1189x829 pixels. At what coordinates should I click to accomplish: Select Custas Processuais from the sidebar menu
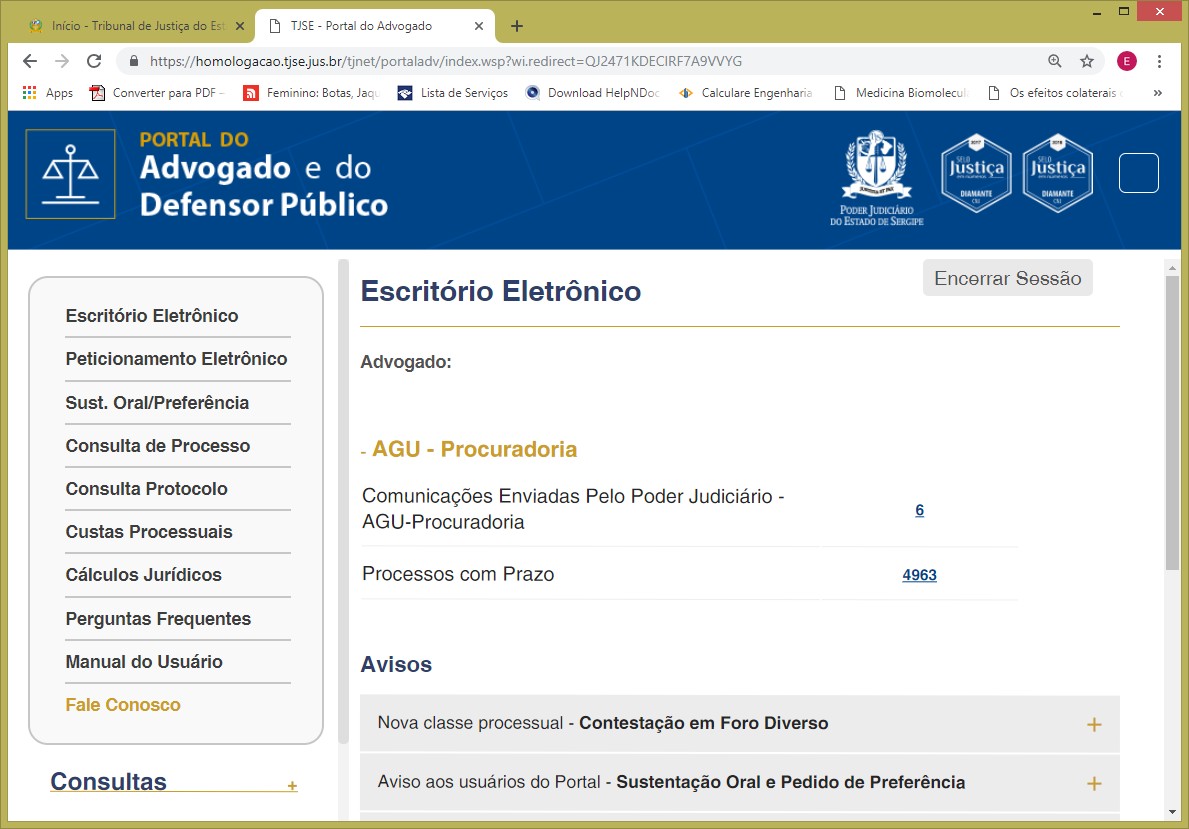pyautogui.click(x=149, y=532)
